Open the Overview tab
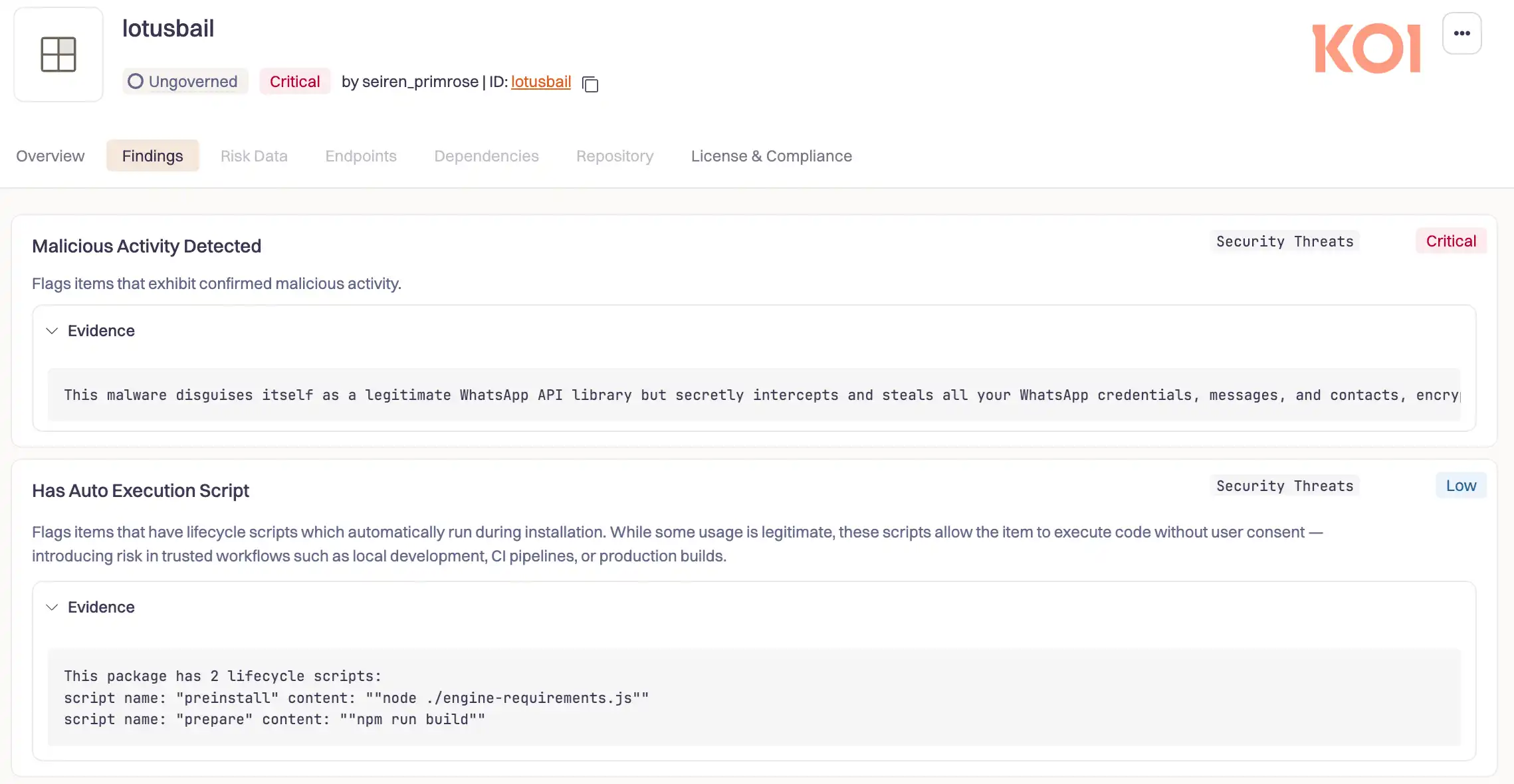Image resolution: width=1514 pixels, height=784 pixels. (51, 156)
